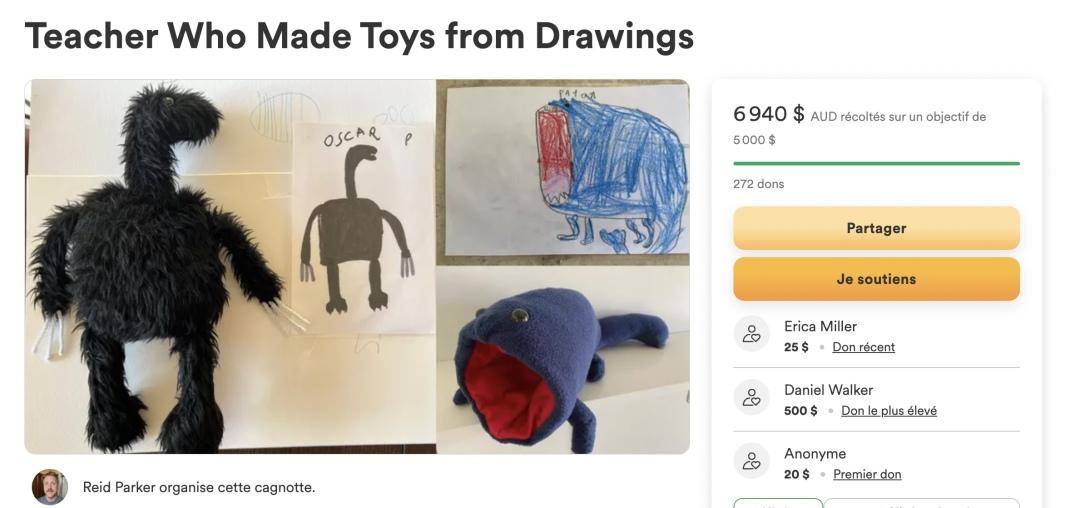Open the Don le plus élevé link
The image size is (1080, 508).
(x=889, y=411)
